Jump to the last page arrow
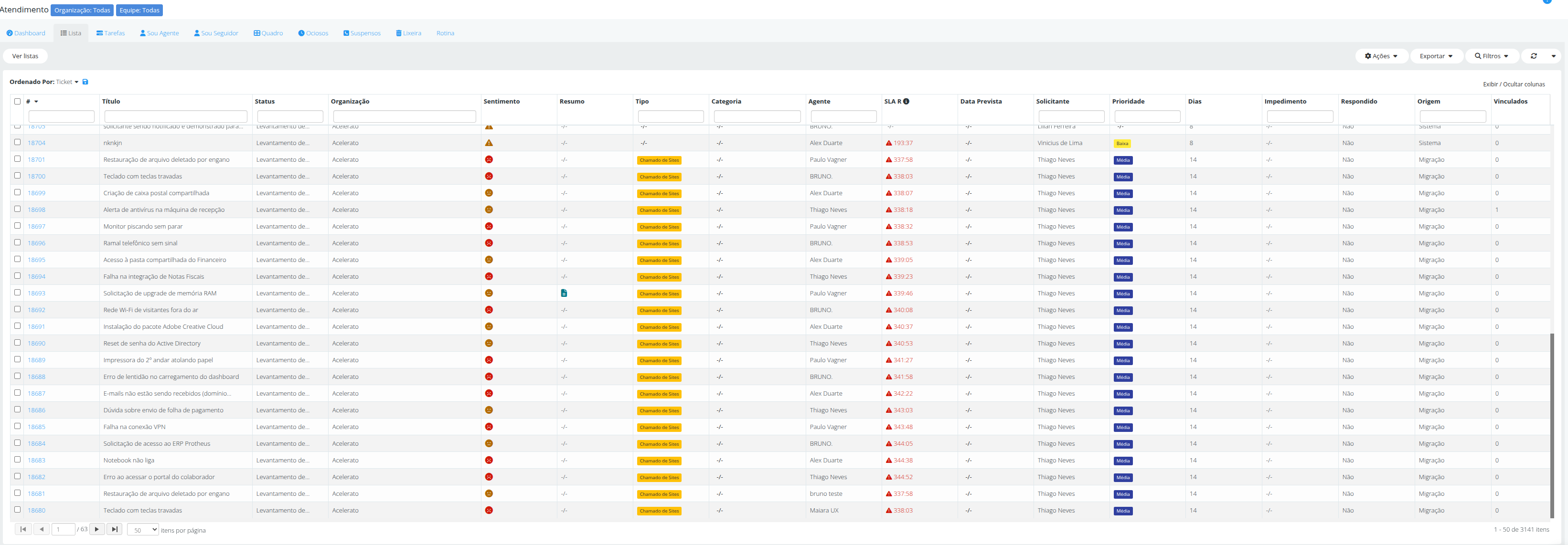Image resolution: width=1568 pixels, height=545 pixels. click(115, 529)
